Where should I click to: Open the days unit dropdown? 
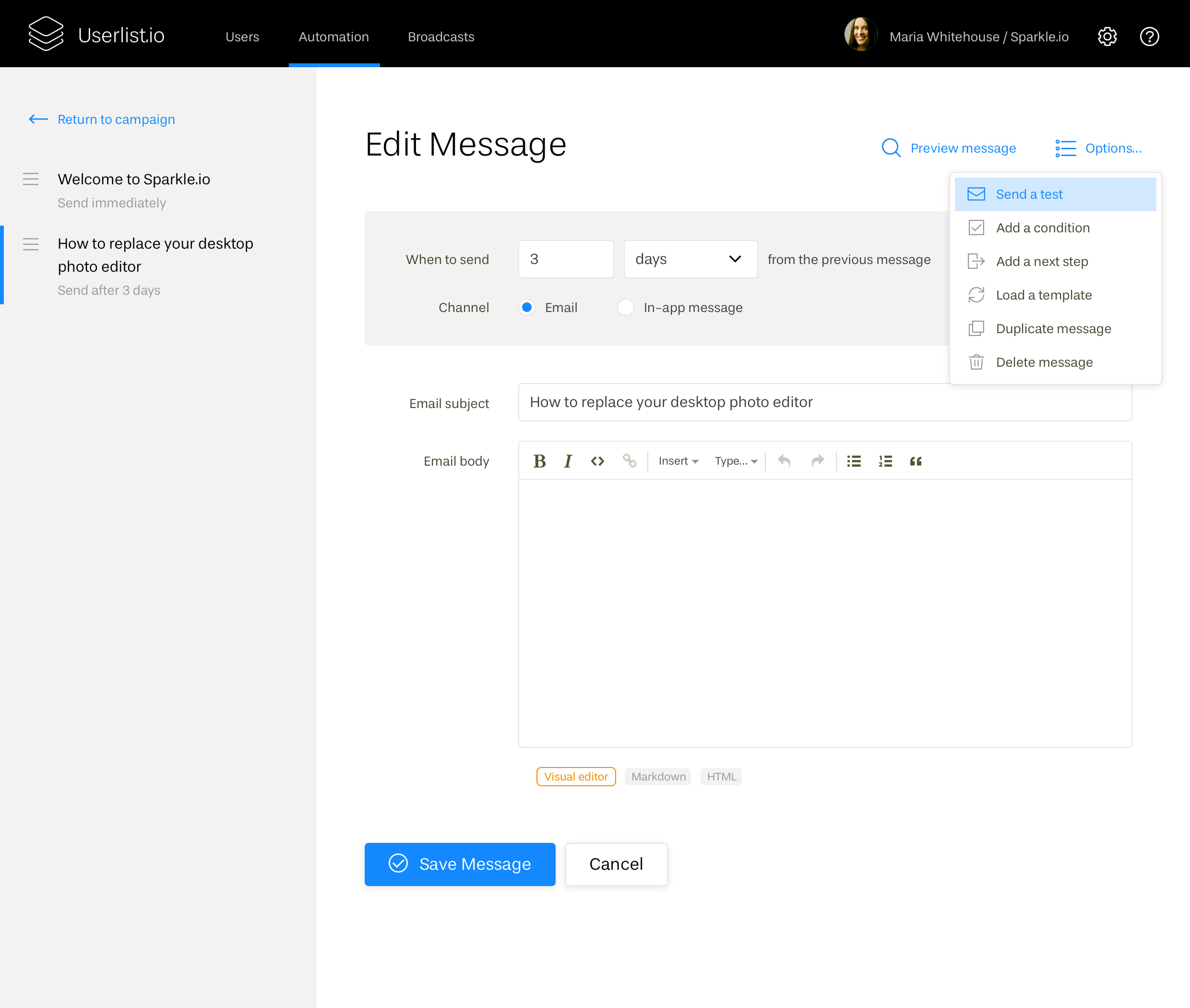(x=690, y=259)
